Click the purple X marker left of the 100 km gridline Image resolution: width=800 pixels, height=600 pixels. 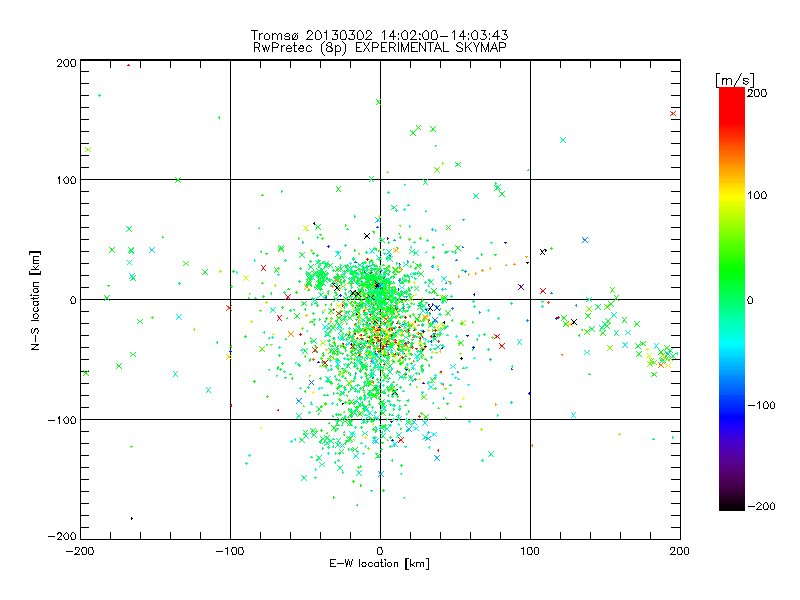[521, 287]
